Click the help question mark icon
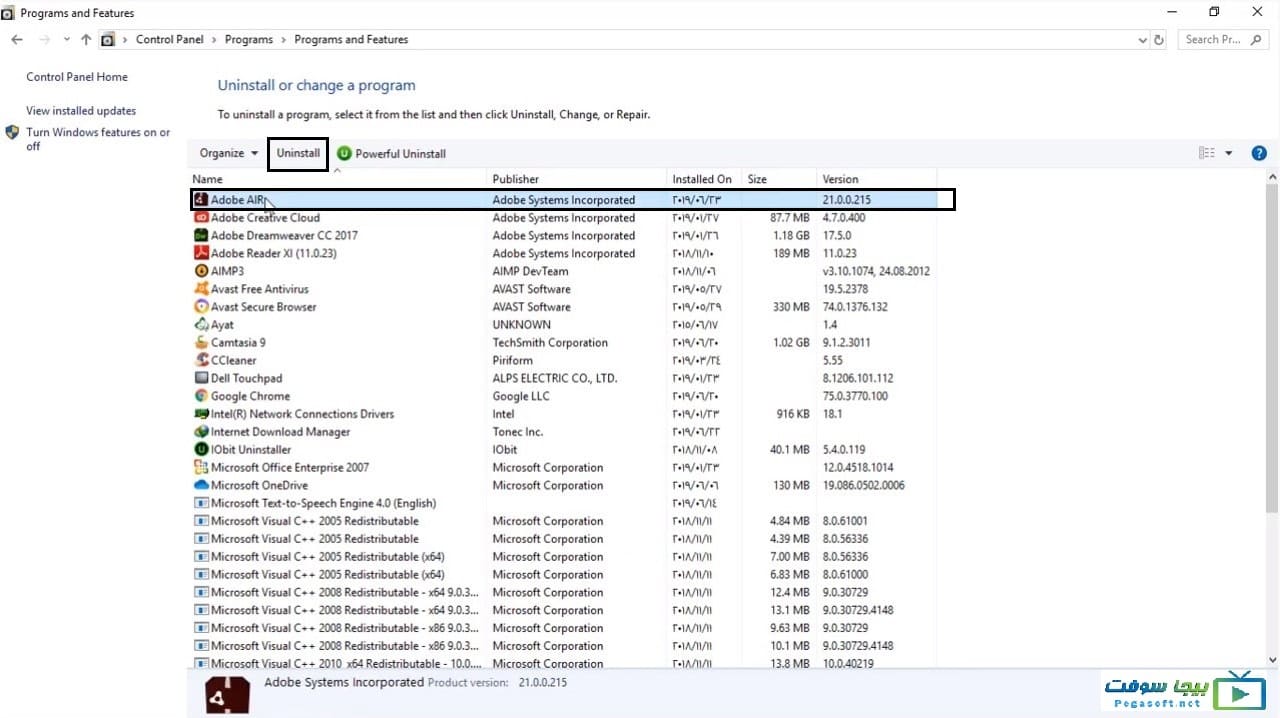 click(x=1259, y=153)
